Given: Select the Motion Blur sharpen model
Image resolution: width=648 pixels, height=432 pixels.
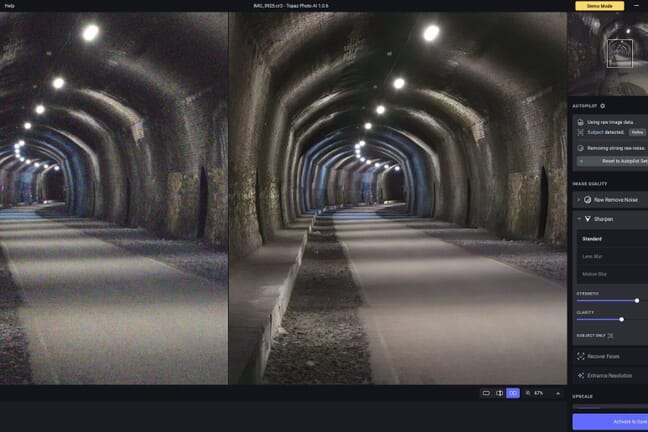Looking at the screenshot, I should click(x=612, y=274).
